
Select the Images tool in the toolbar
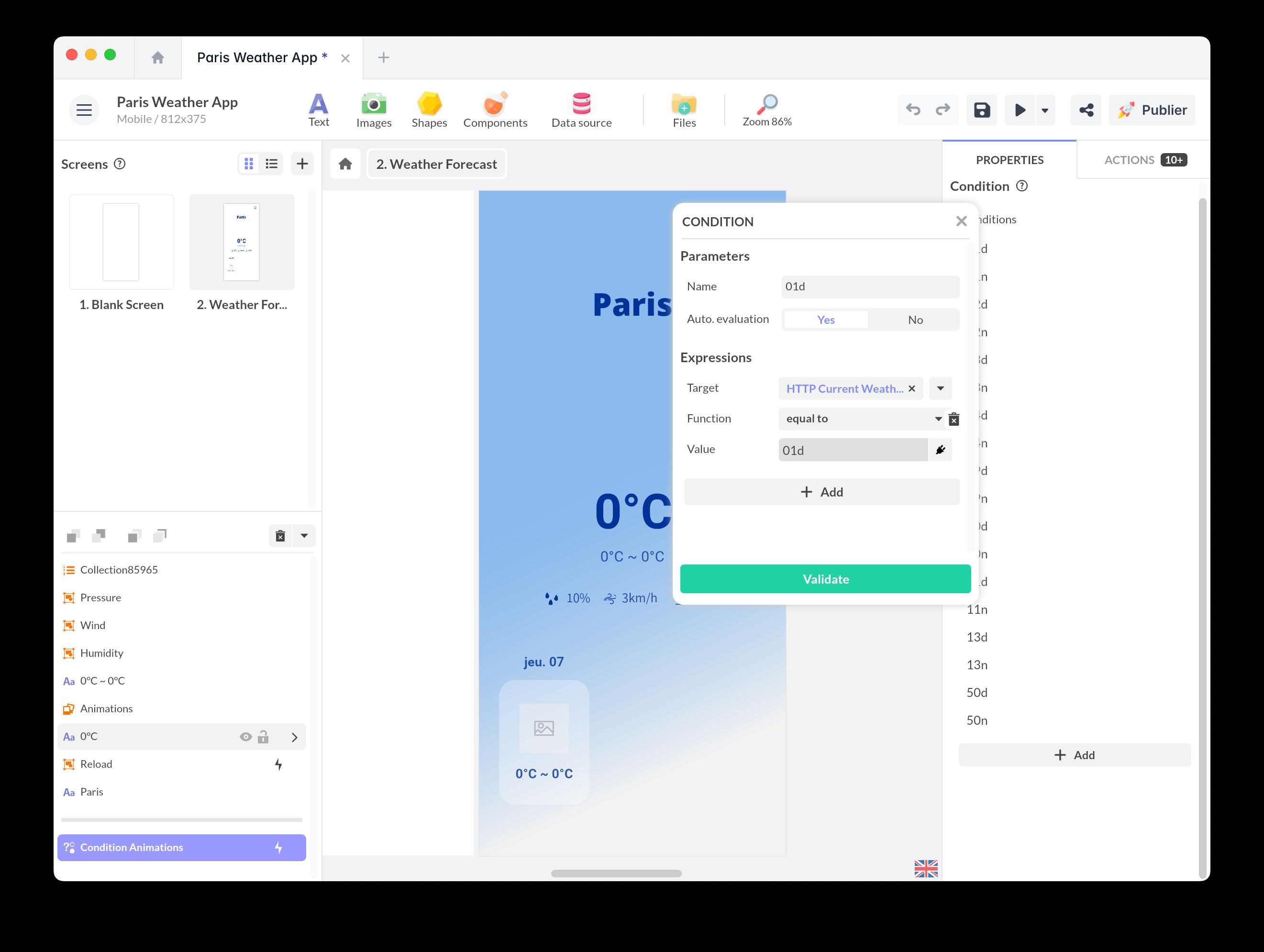[x=374, y=110]
